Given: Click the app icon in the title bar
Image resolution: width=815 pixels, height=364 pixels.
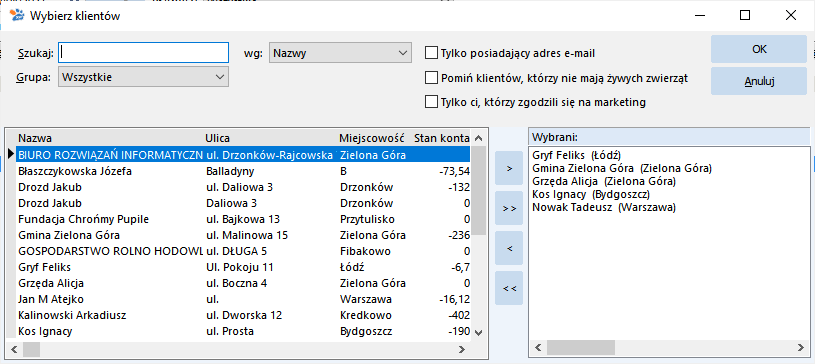Looking at the screenshot, I should (16, 15).
